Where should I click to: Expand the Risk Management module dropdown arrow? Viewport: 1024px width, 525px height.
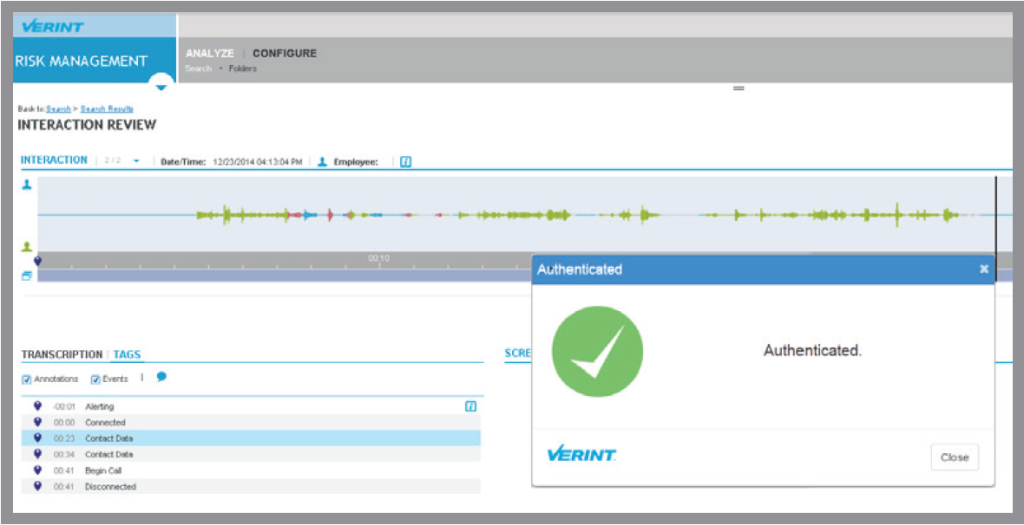point(161,86)
